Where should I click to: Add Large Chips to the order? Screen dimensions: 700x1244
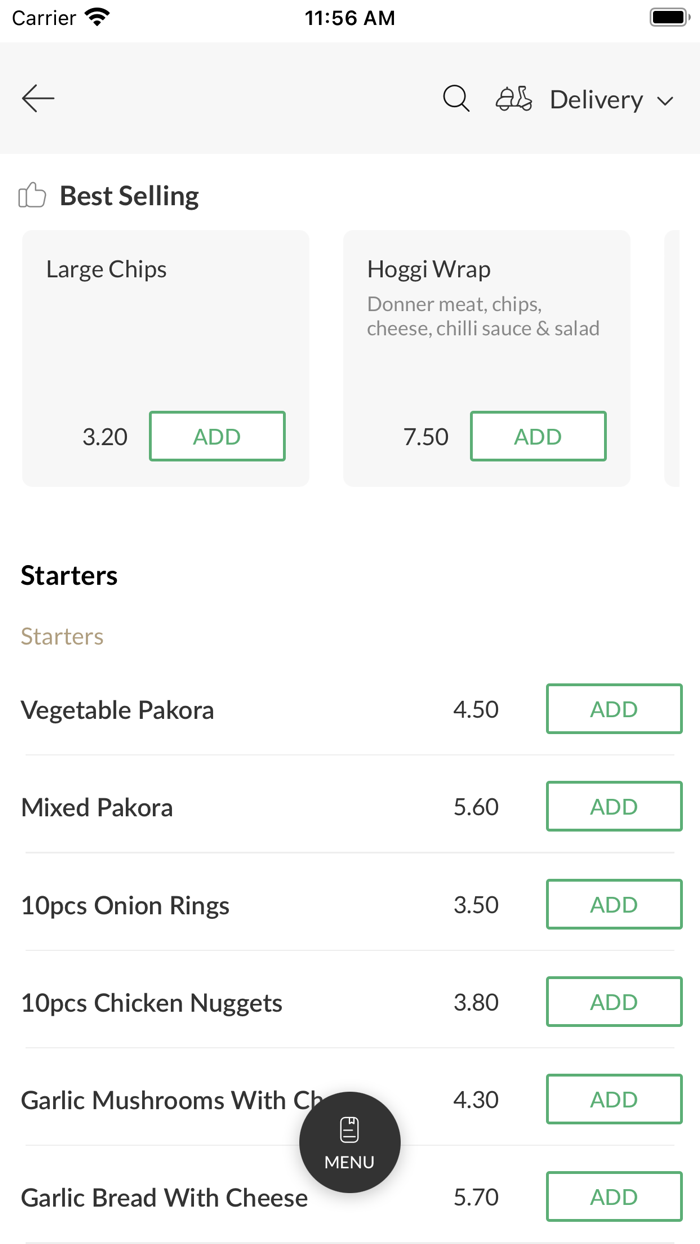coord(217,436)
